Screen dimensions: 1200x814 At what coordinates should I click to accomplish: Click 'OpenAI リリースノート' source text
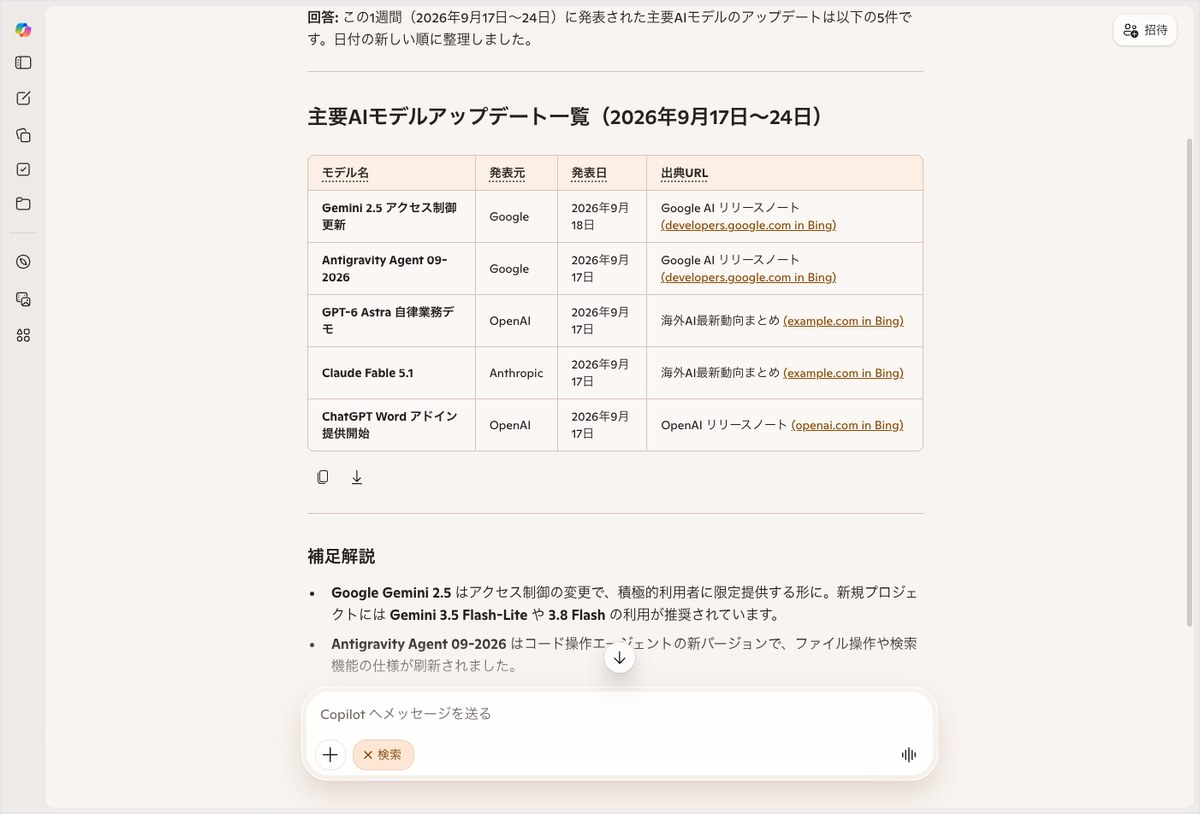click(x=724, y=425)
